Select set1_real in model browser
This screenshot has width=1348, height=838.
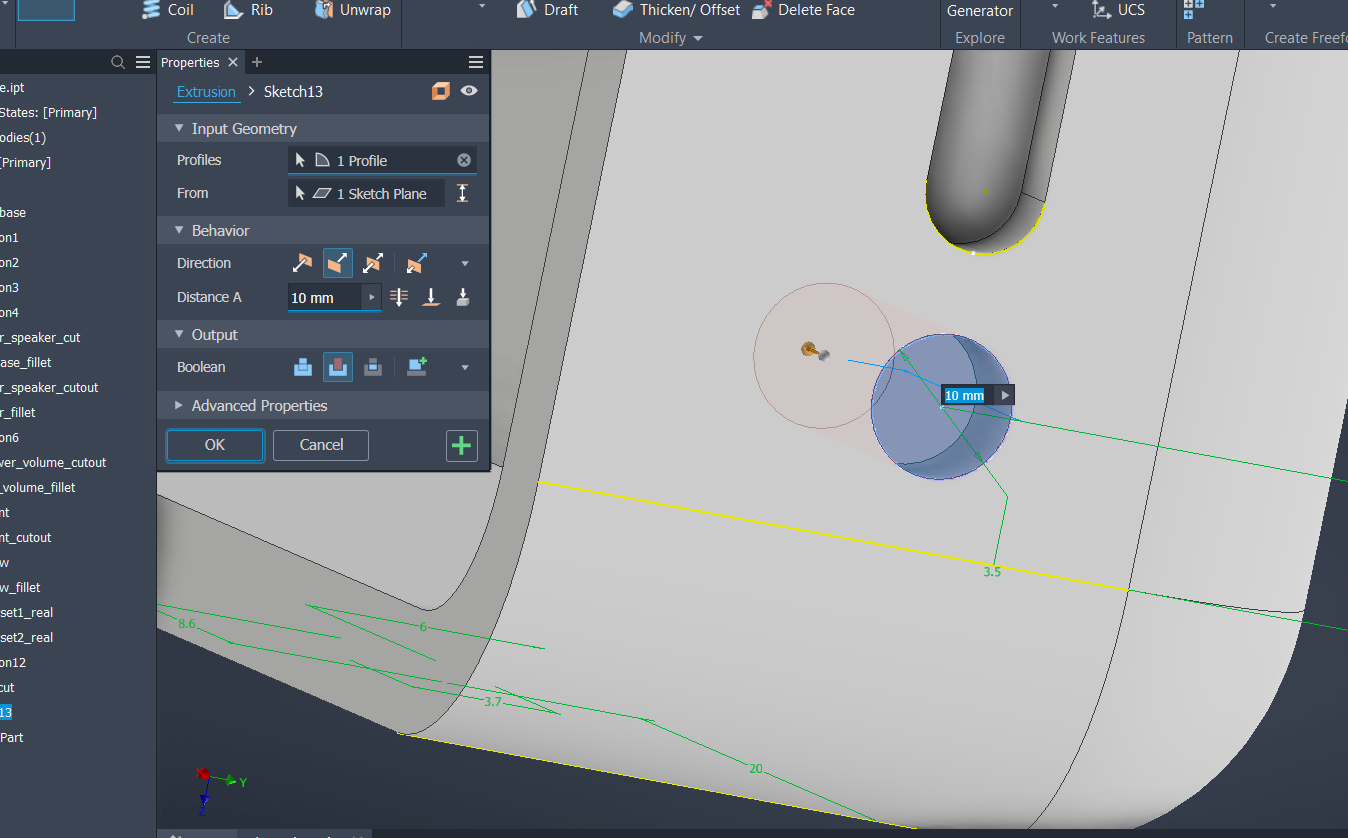(x=27, y=612)
